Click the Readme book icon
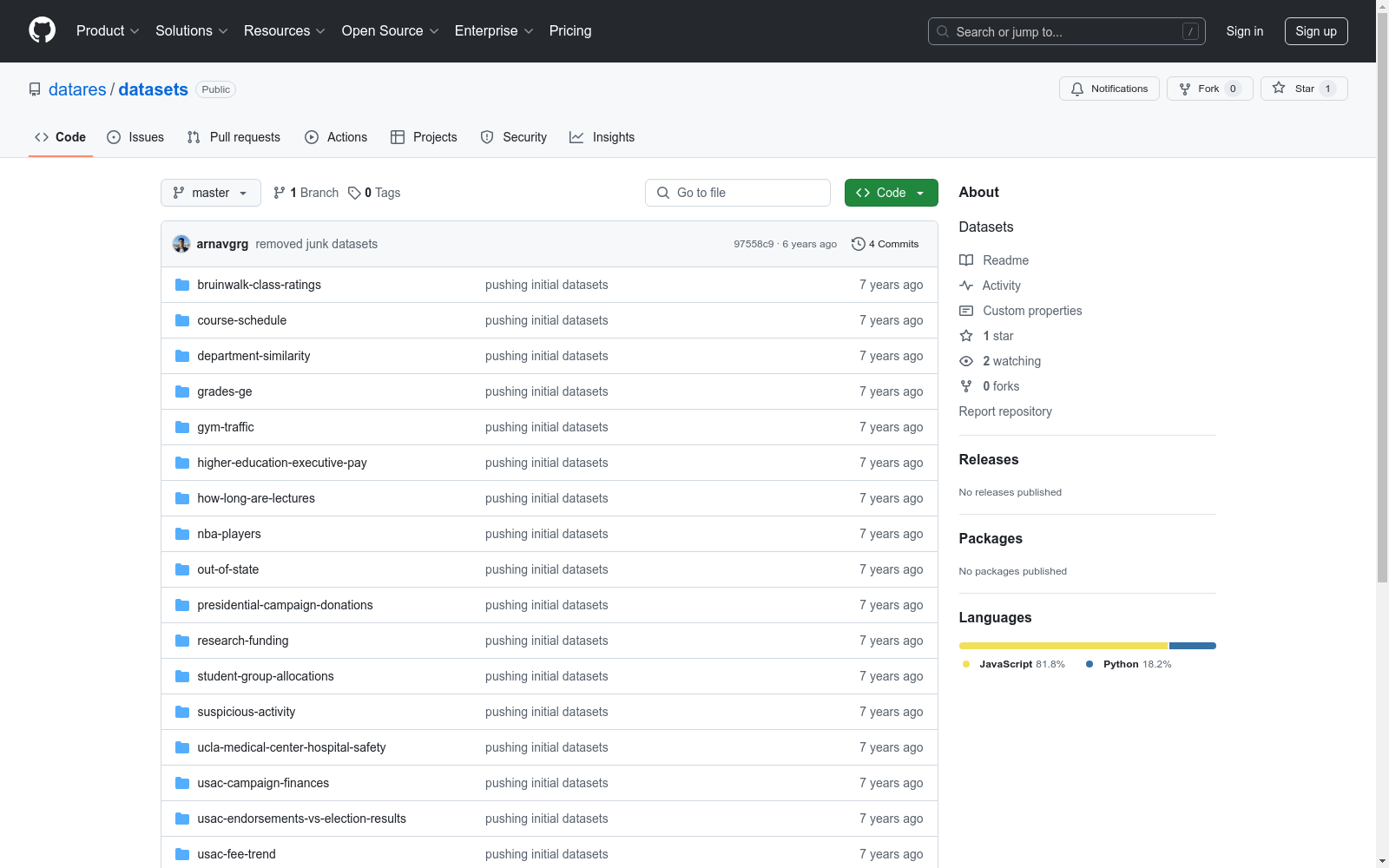1389x868 pixels. click(x=966, y=260)
